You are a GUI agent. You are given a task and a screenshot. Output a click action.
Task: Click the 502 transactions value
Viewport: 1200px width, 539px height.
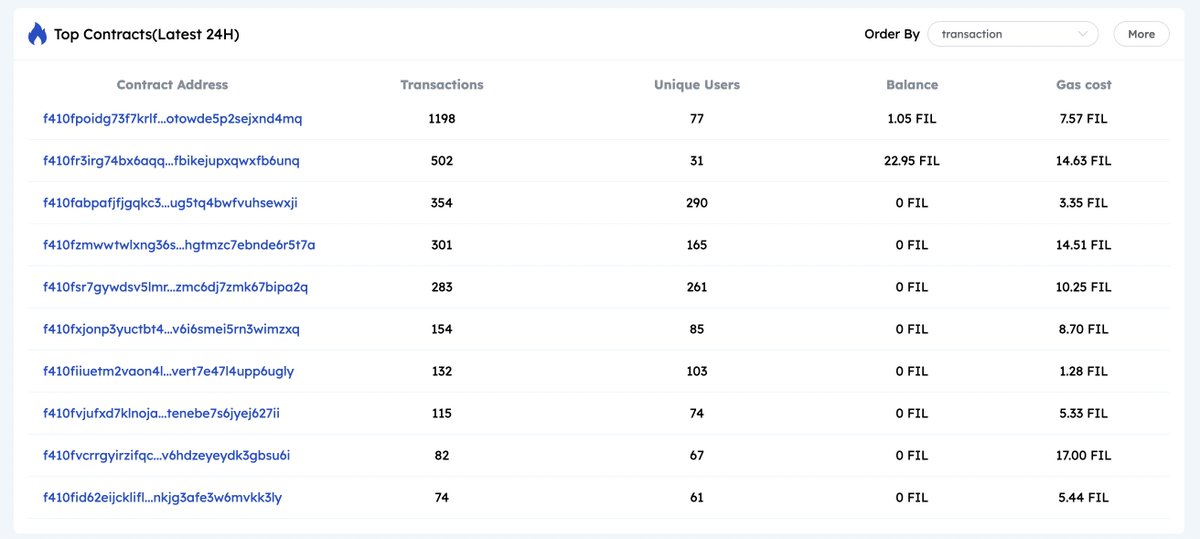click(441, 160)
